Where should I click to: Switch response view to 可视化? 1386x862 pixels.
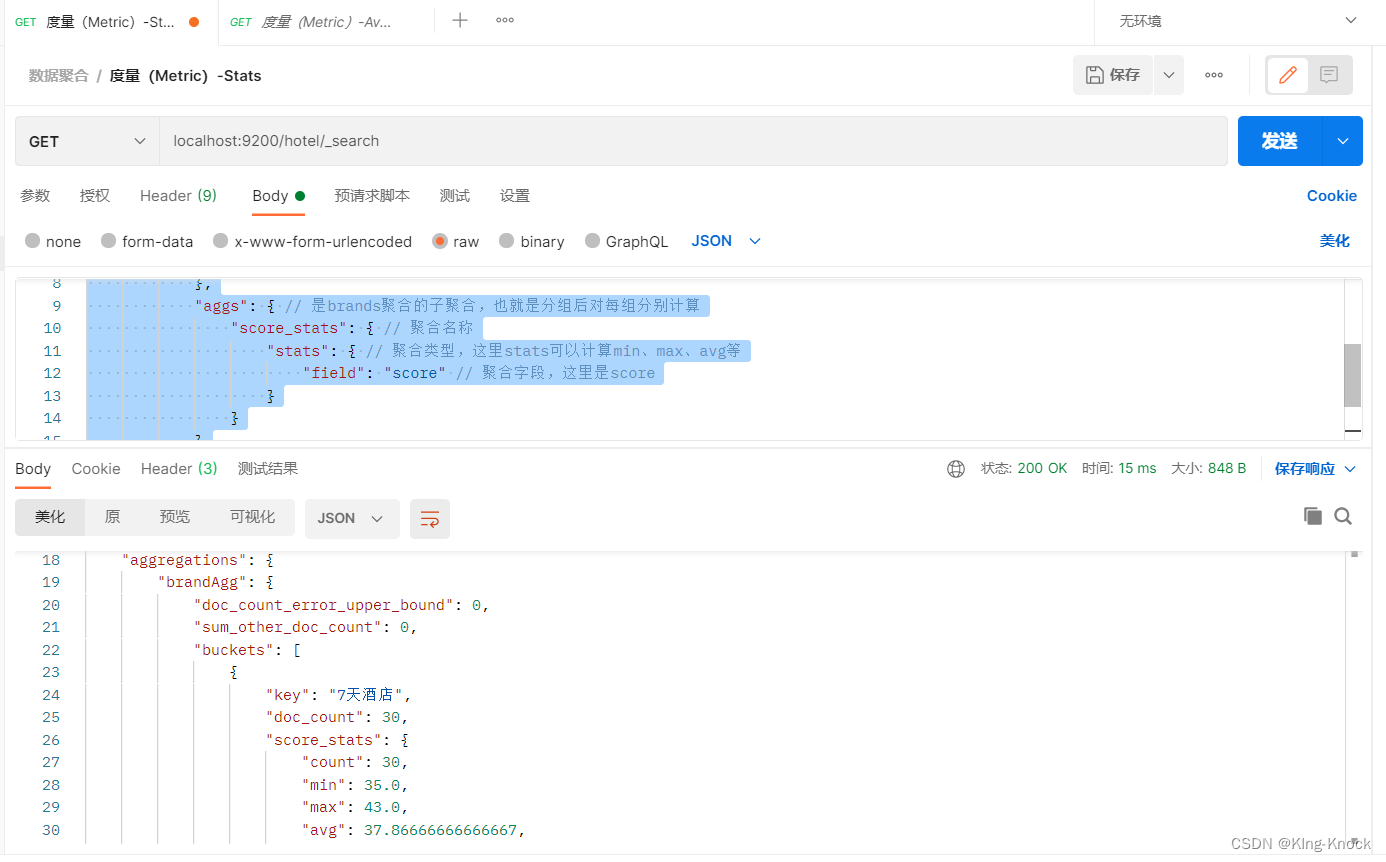252,517
